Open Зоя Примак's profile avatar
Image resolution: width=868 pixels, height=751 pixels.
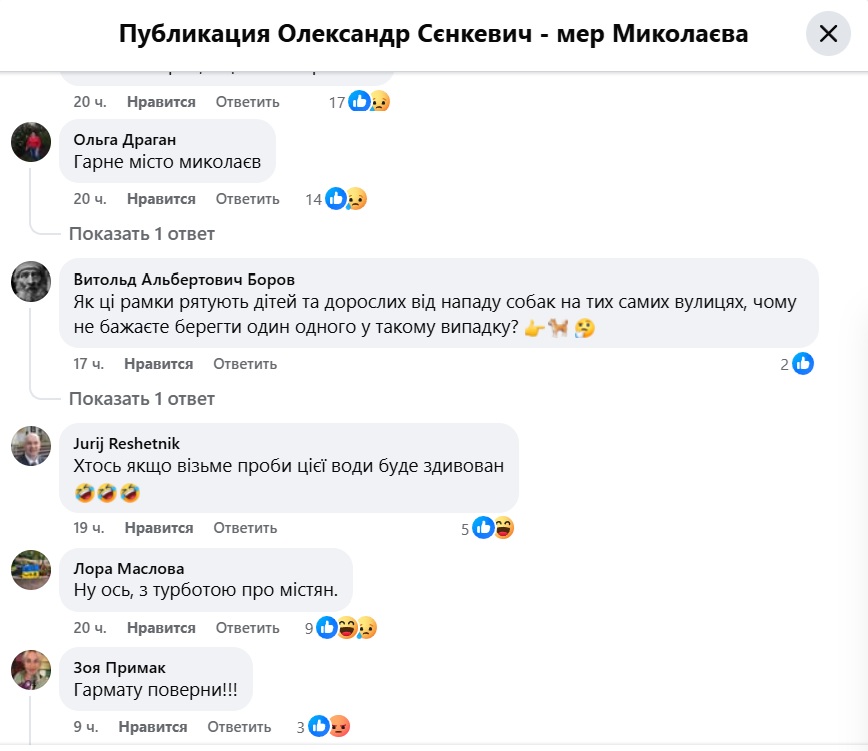pos(31,669)
